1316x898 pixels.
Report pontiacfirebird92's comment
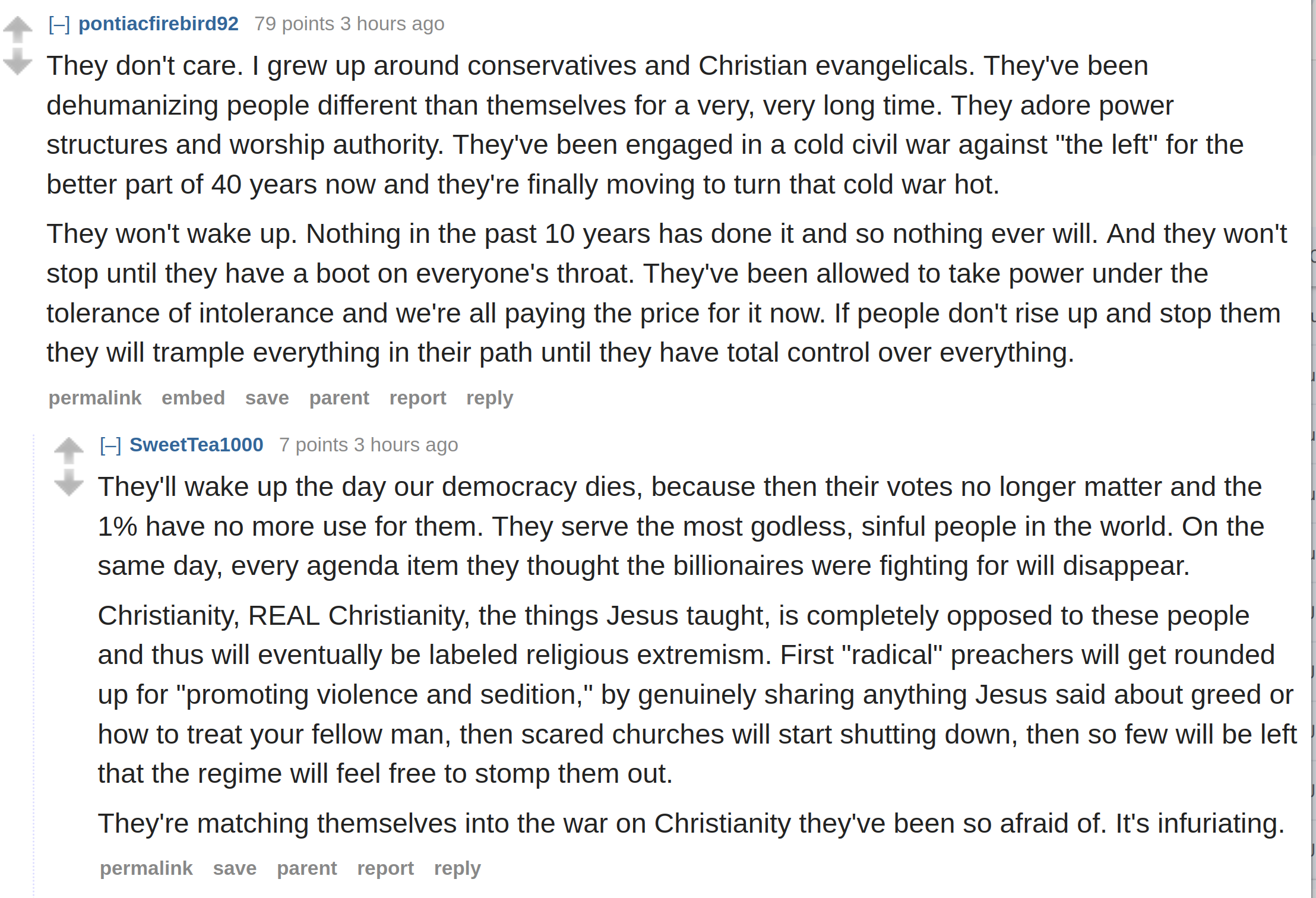pos(417,398)
